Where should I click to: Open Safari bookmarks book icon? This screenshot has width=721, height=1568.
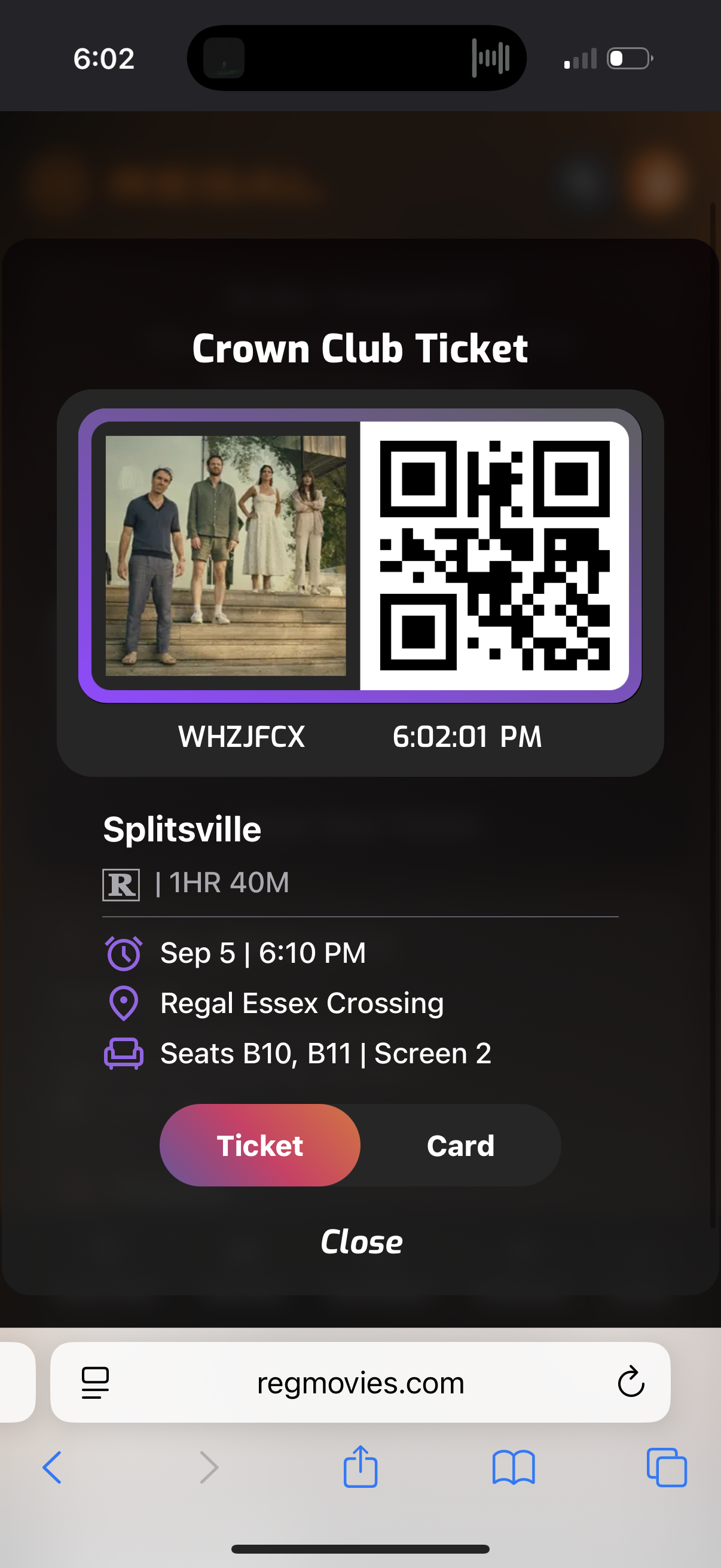pos(514,1468)
